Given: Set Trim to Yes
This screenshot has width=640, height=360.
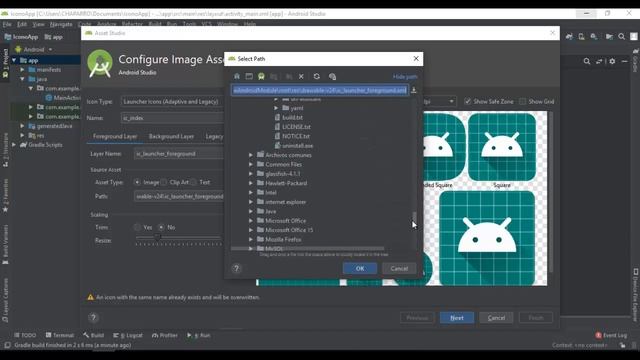Looking at the screenshot, I should (137, 227).
